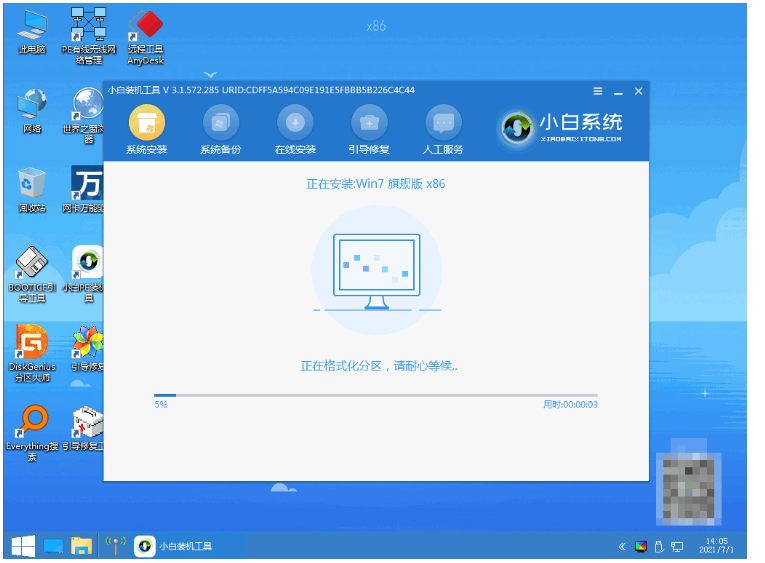The height and width of the screenshot is (563, 765).
Task: Open File Explorer from the taskbar
Action: pyautogui.click(x=81, y=546)
